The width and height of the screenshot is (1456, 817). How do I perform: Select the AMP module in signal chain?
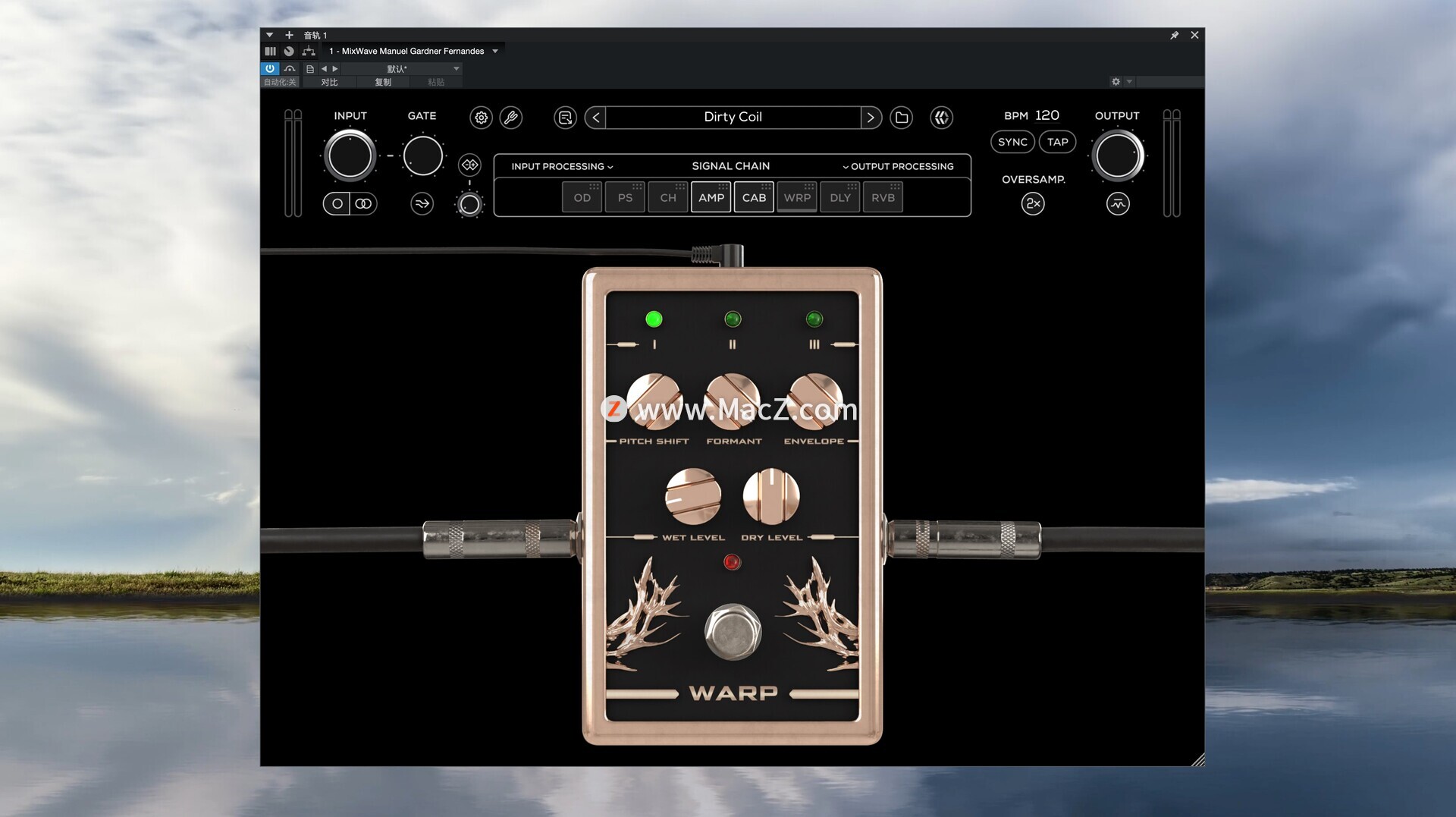(x=711, y=197)
